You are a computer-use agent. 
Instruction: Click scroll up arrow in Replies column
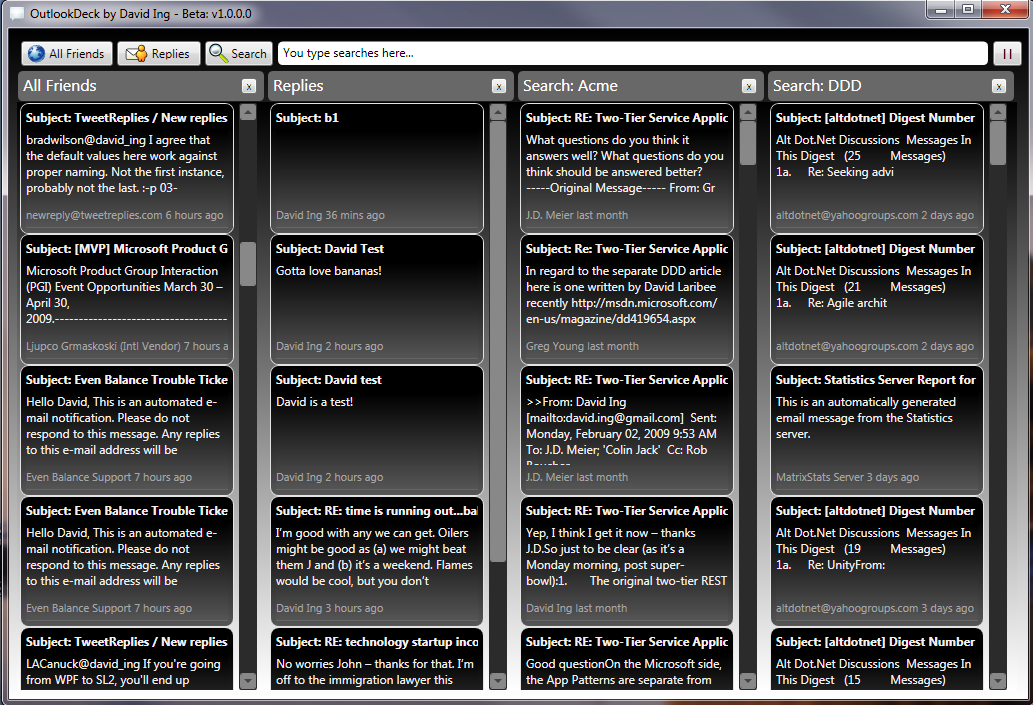498,112
